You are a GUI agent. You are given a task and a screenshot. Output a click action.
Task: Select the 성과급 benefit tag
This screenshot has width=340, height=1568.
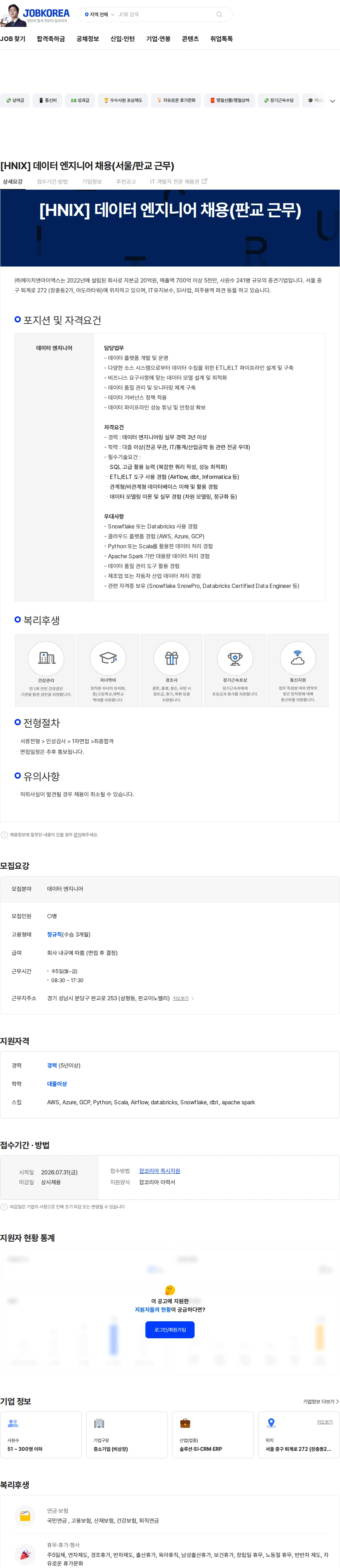80,101
